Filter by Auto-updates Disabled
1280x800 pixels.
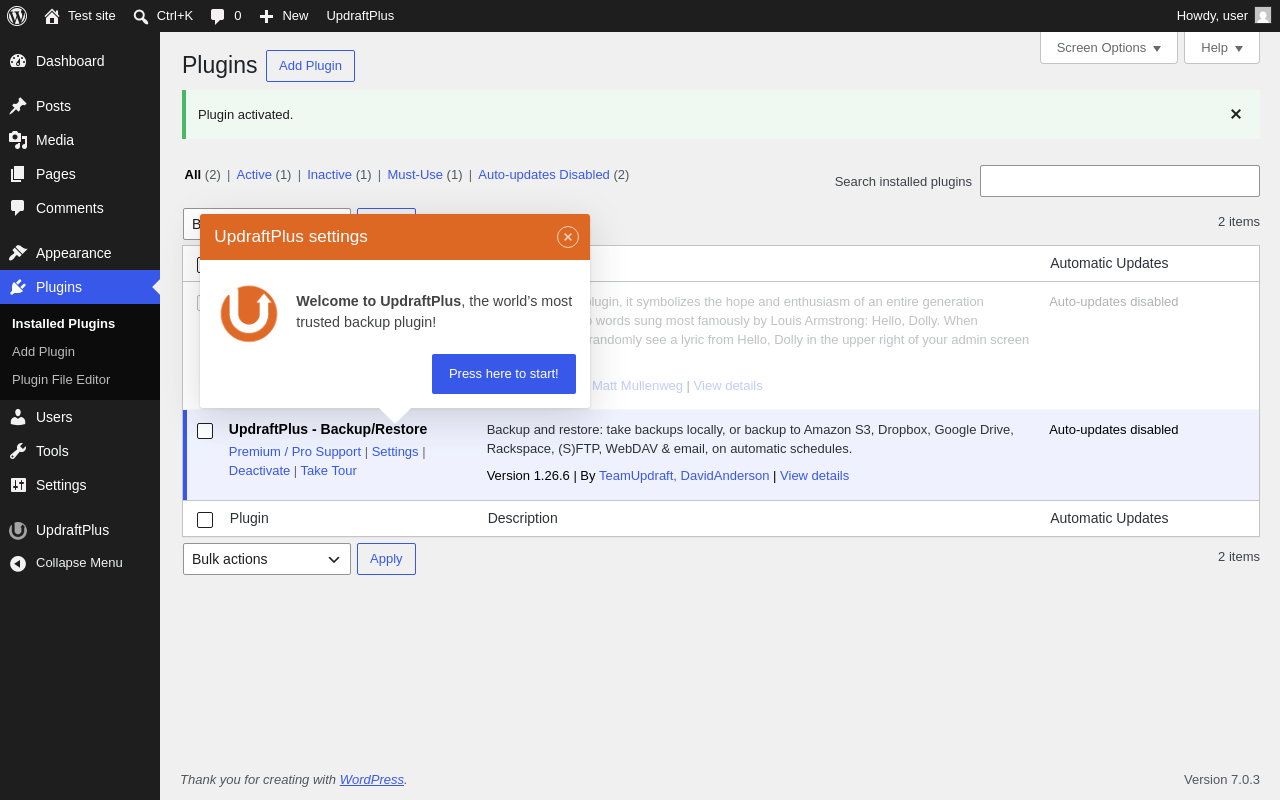point(544,174)
